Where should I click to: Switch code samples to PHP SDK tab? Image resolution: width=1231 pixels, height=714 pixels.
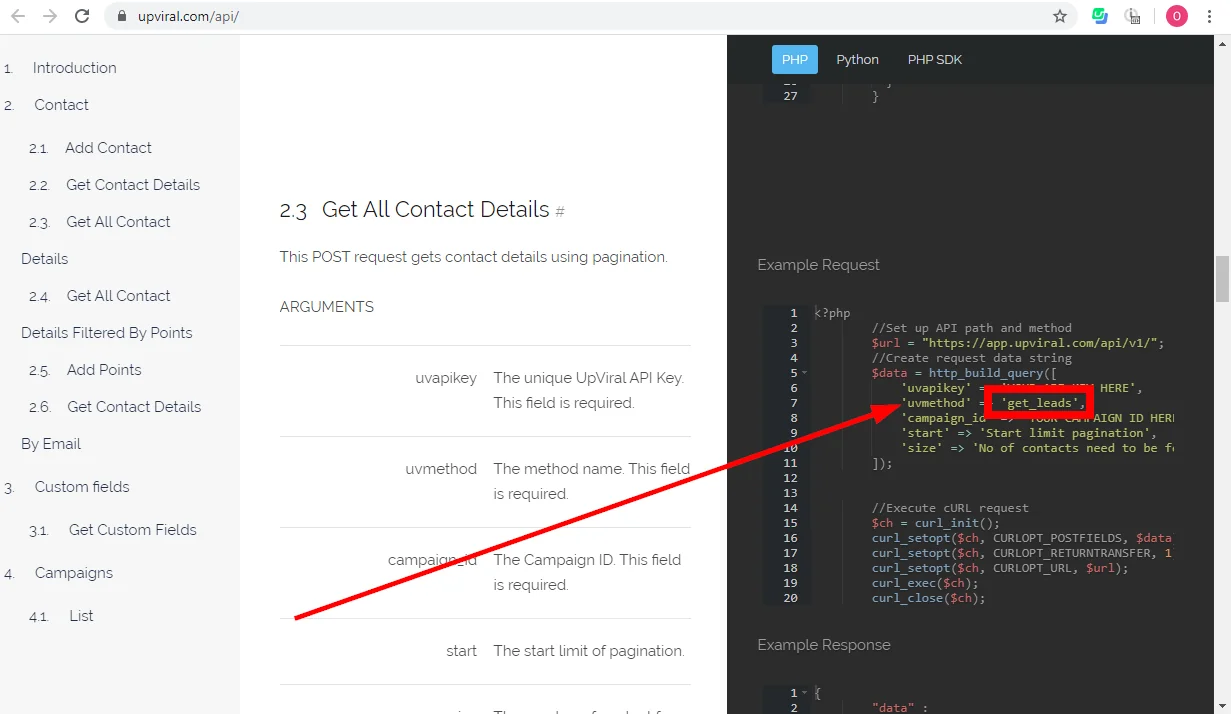click(935, 60)
